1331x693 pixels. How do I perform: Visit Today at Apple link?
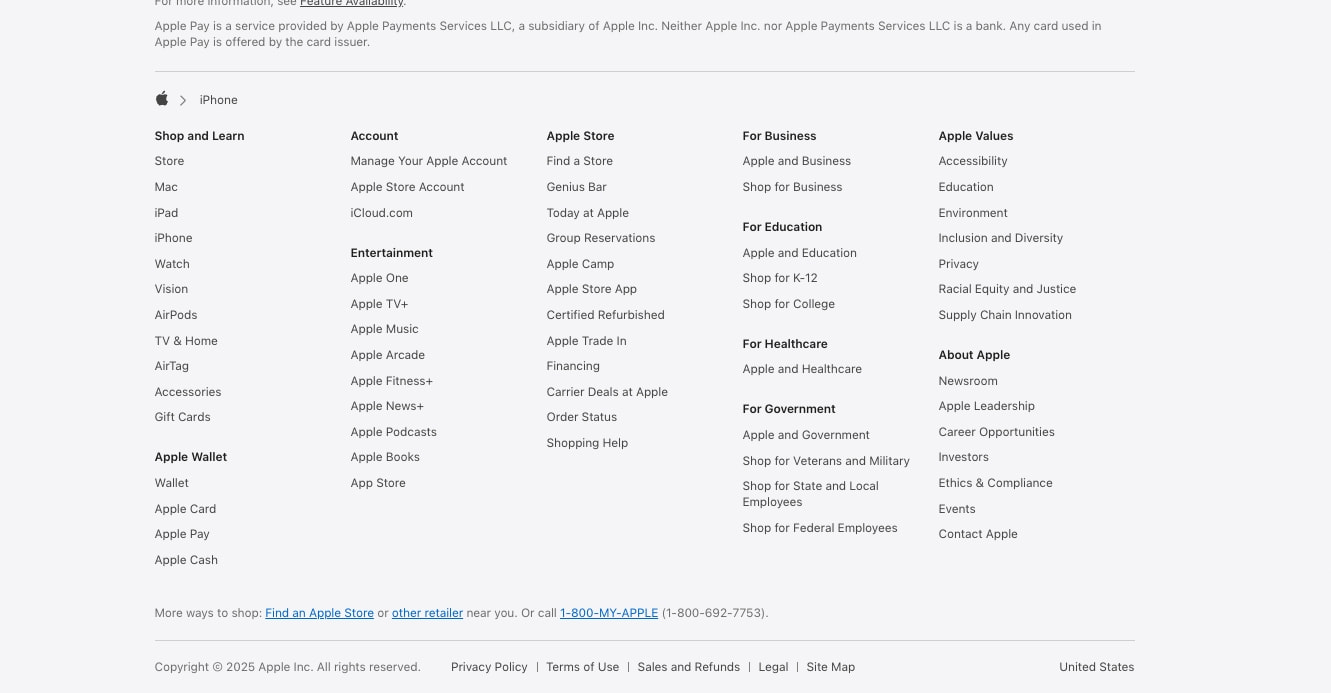587,213
